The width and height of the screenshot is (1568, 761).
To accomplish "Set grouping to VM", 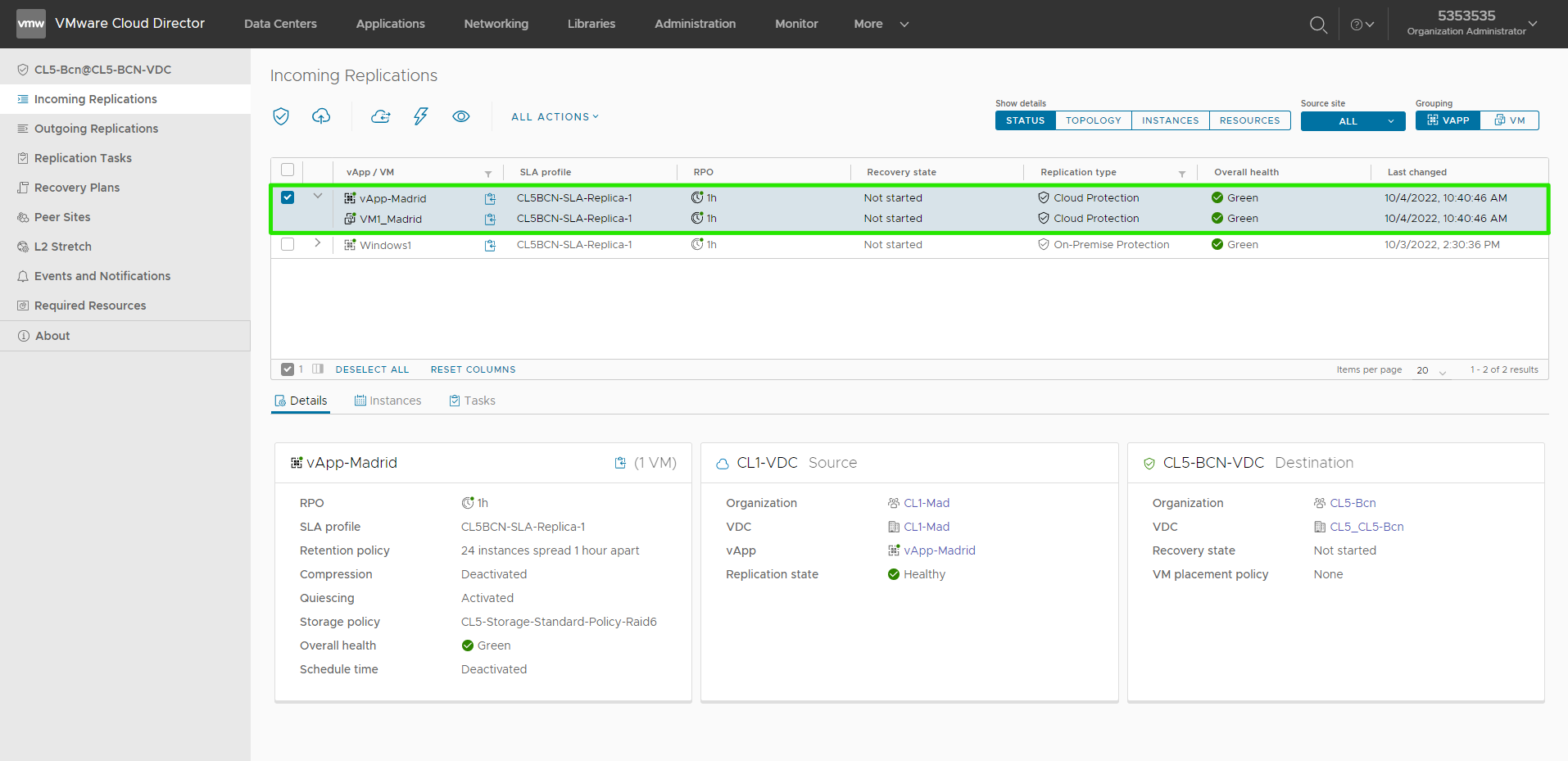I will click(1510, 120).
